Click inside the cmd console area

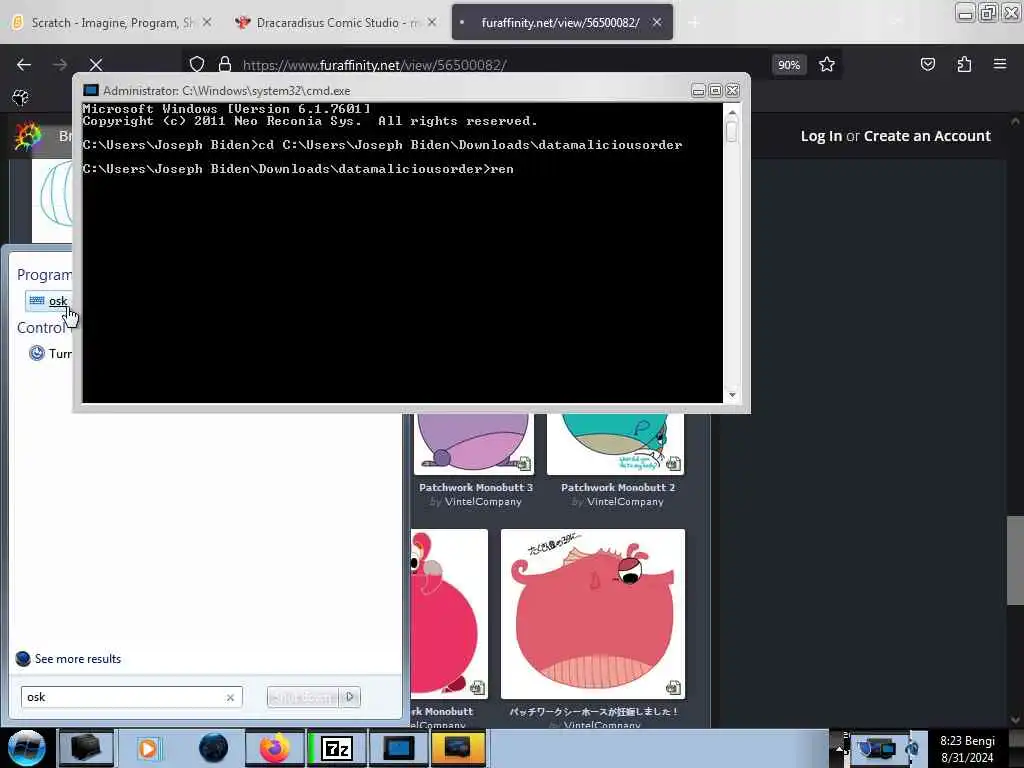(x=402, y=253)
